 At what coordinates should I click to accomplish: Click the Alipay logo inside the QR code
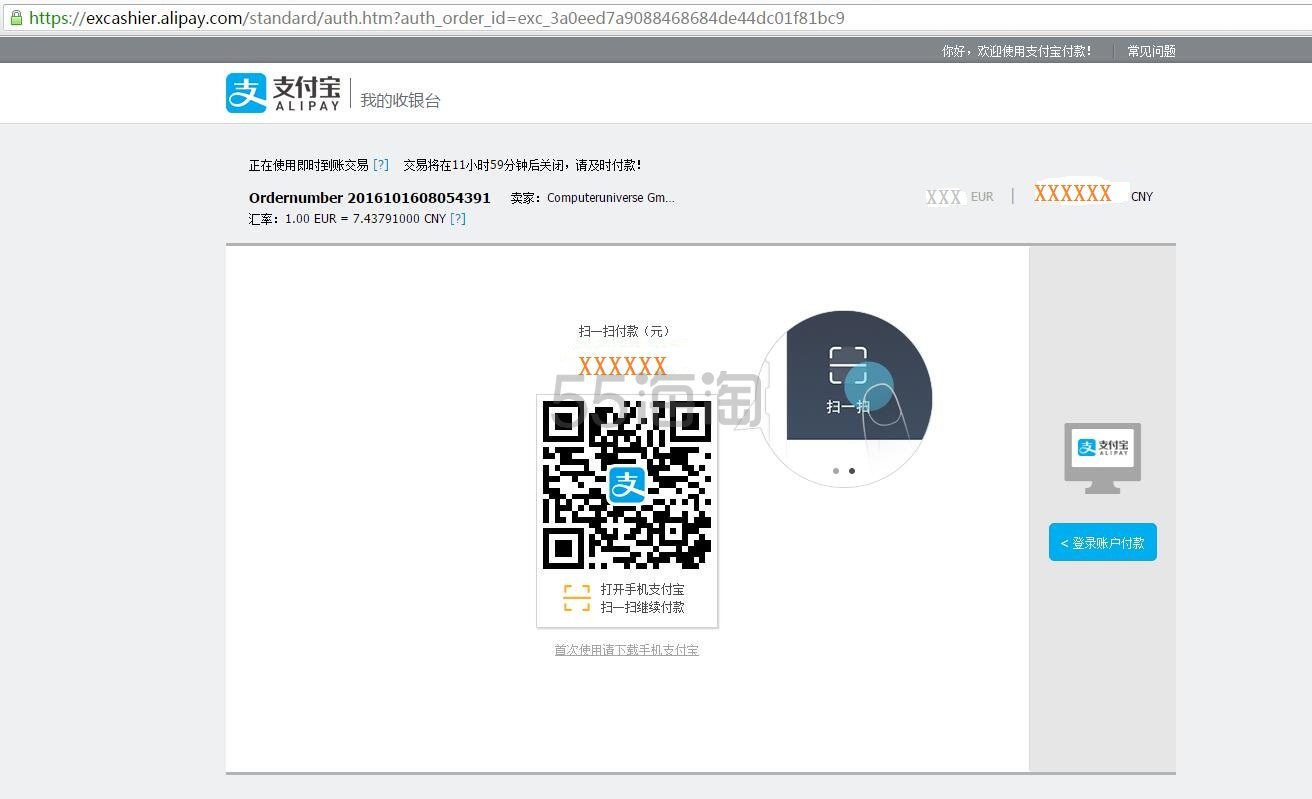tap(627, 485)
